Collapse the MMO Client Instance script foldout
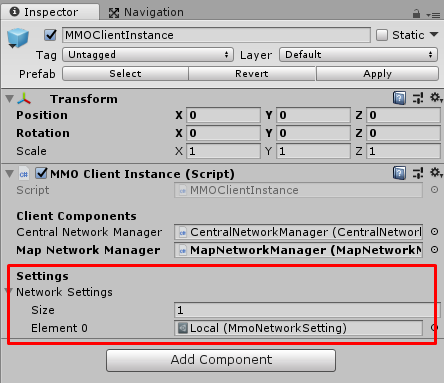This screenshot has width=444, height=383. (9, 174)
